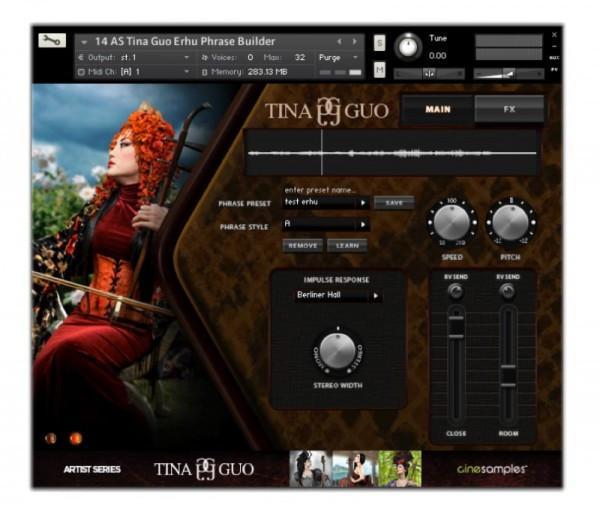Mute the instrument with M button
Viewport: 600px width, 520px height.
tap(379, 70)
